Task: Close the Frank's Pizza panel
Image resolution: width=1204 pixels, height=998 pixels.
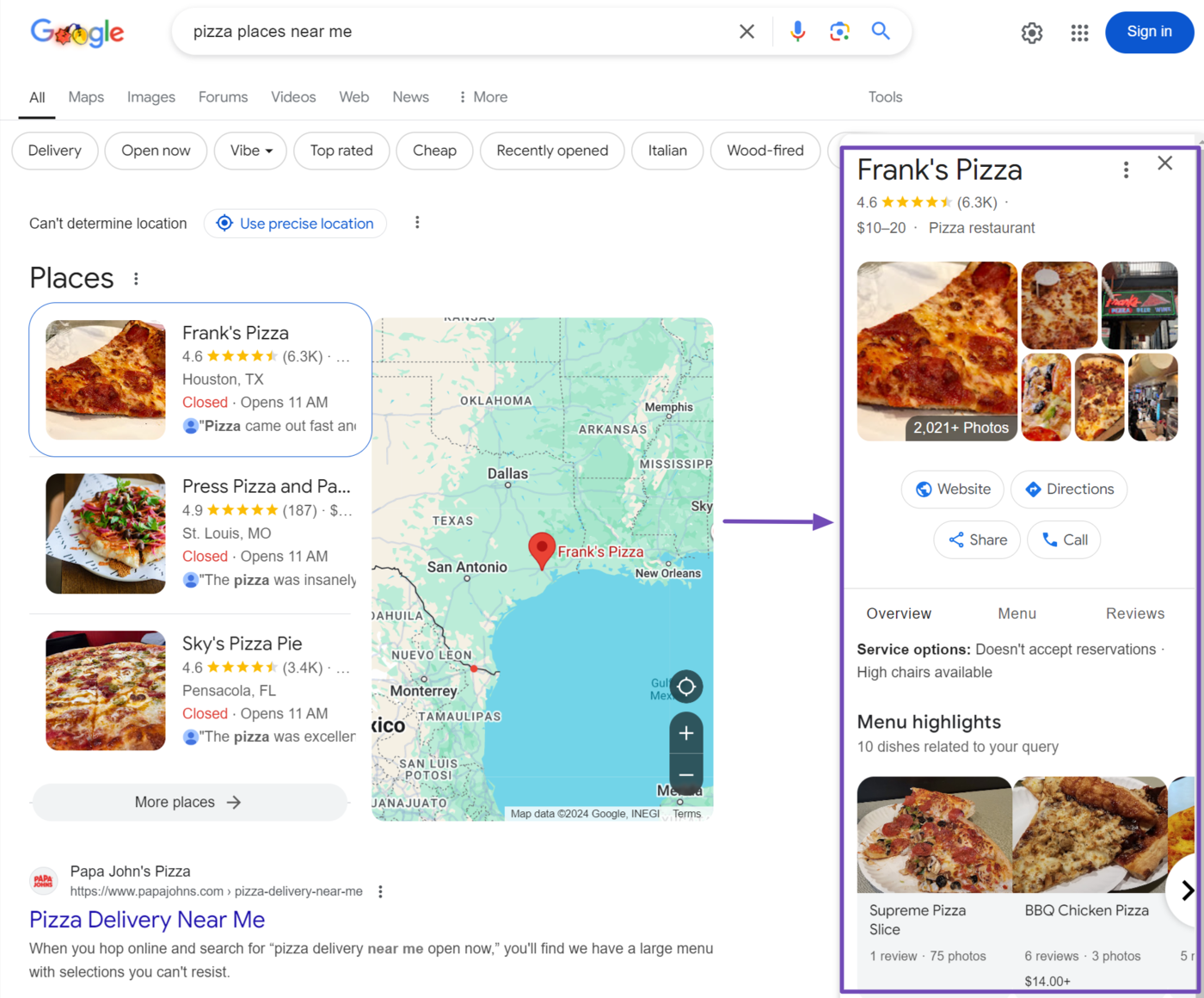Action: 1165,163
